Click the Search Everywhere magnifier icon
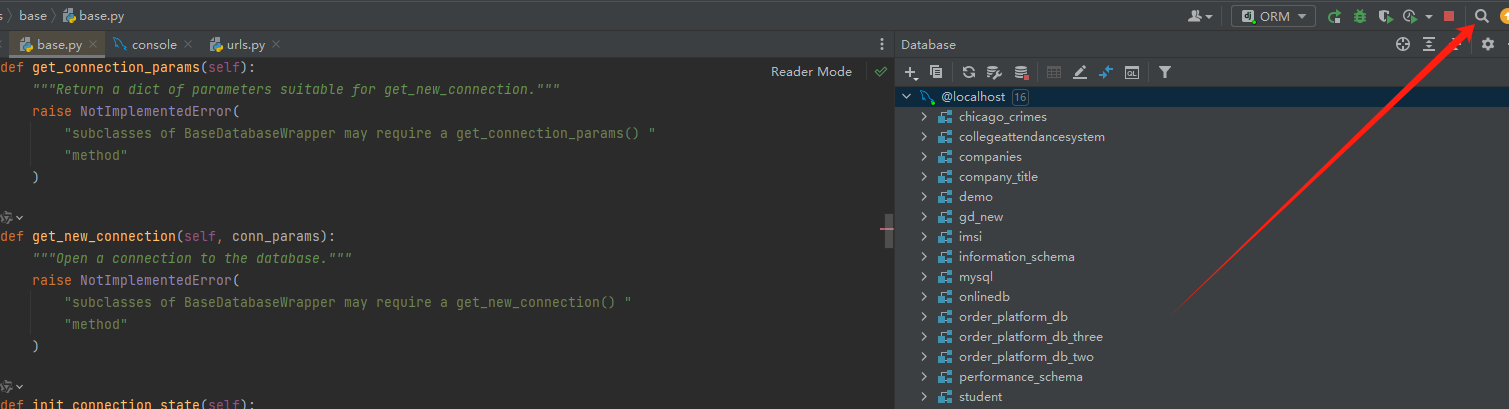 click(1482, 16)
